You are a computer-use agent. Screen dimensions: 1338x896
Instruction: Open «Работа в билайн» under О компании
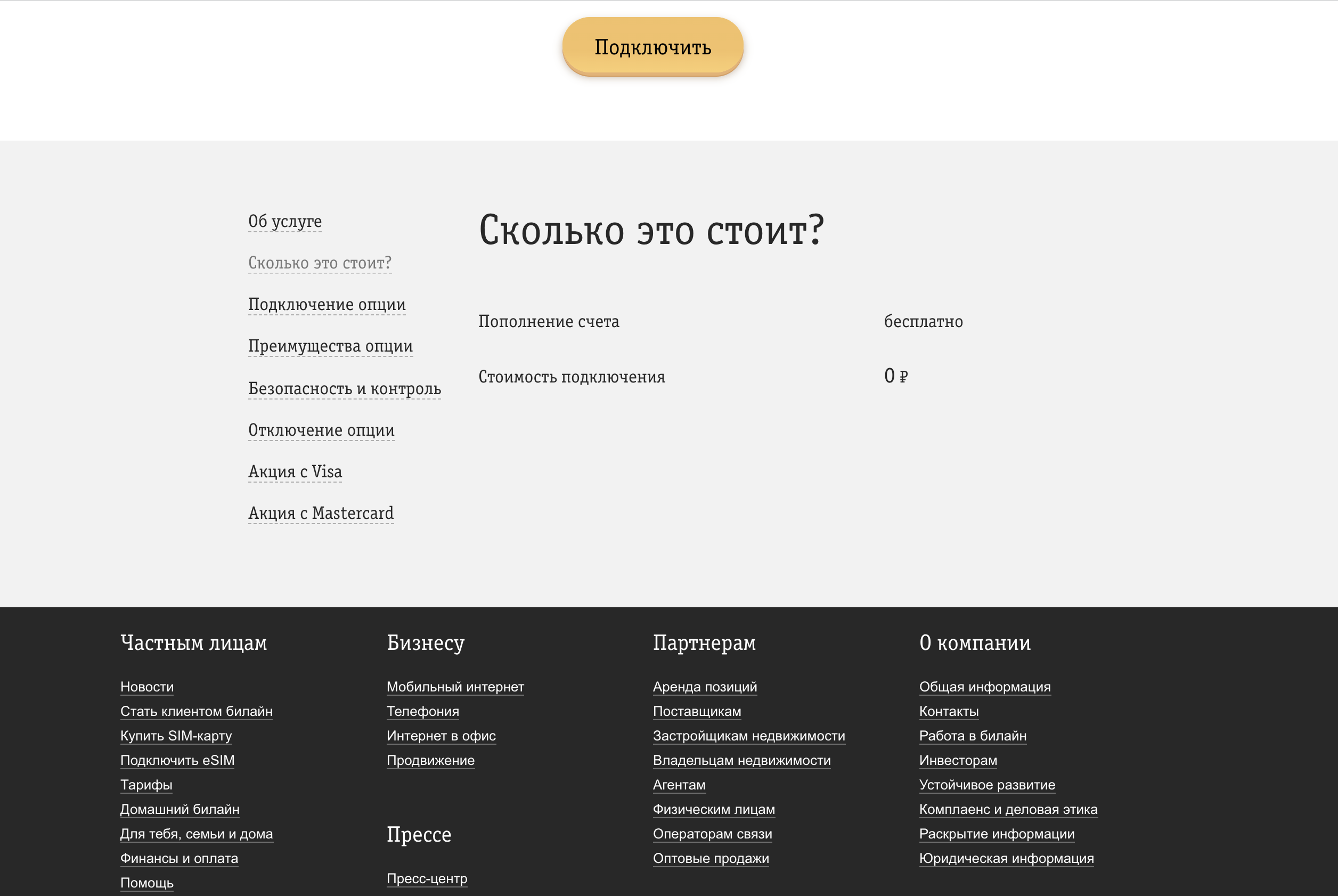(973, 736)
